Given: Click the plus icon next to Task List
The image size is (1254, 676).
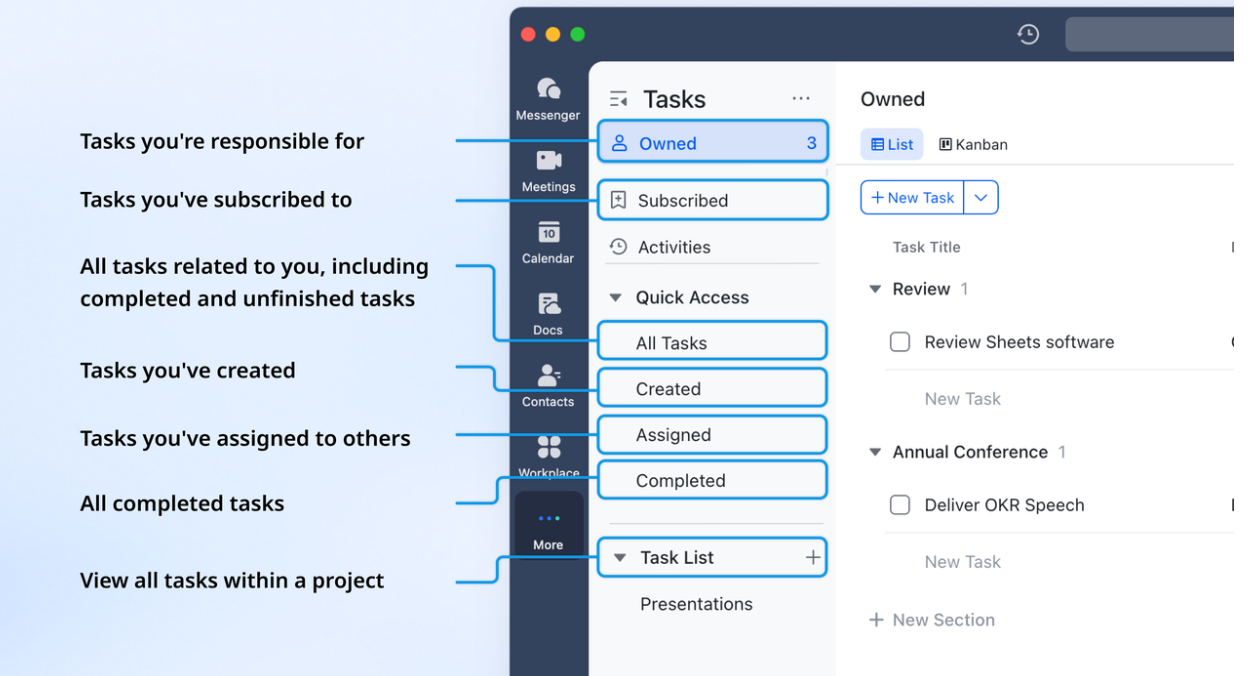Looking at the screenshot, I should click(x=813, y=558).
